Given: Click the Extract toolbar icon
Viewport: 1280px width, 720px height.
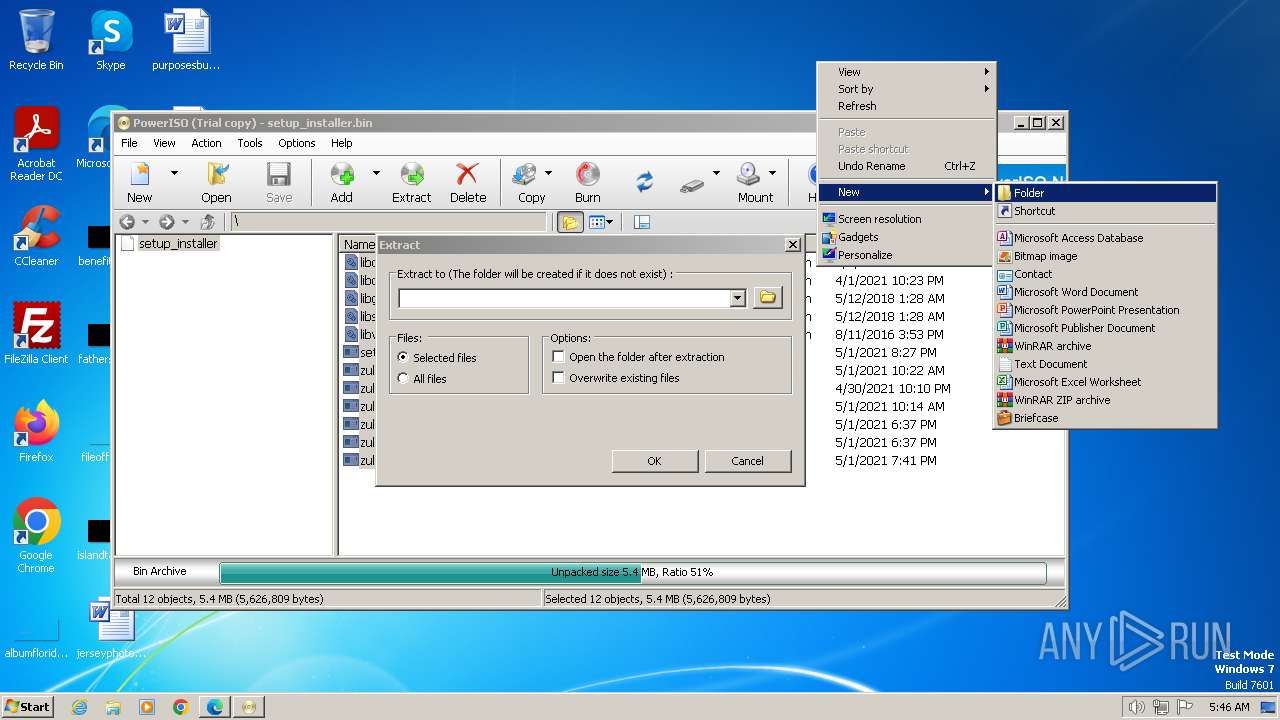Looking at the screenshot, I should coord(411,182).
